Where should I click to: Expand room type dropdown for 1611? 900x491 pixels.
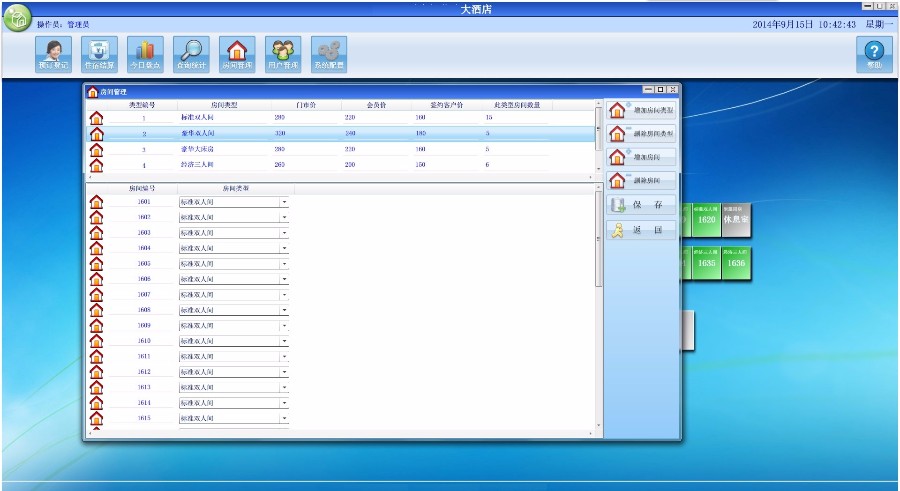(x=284, y=357)
